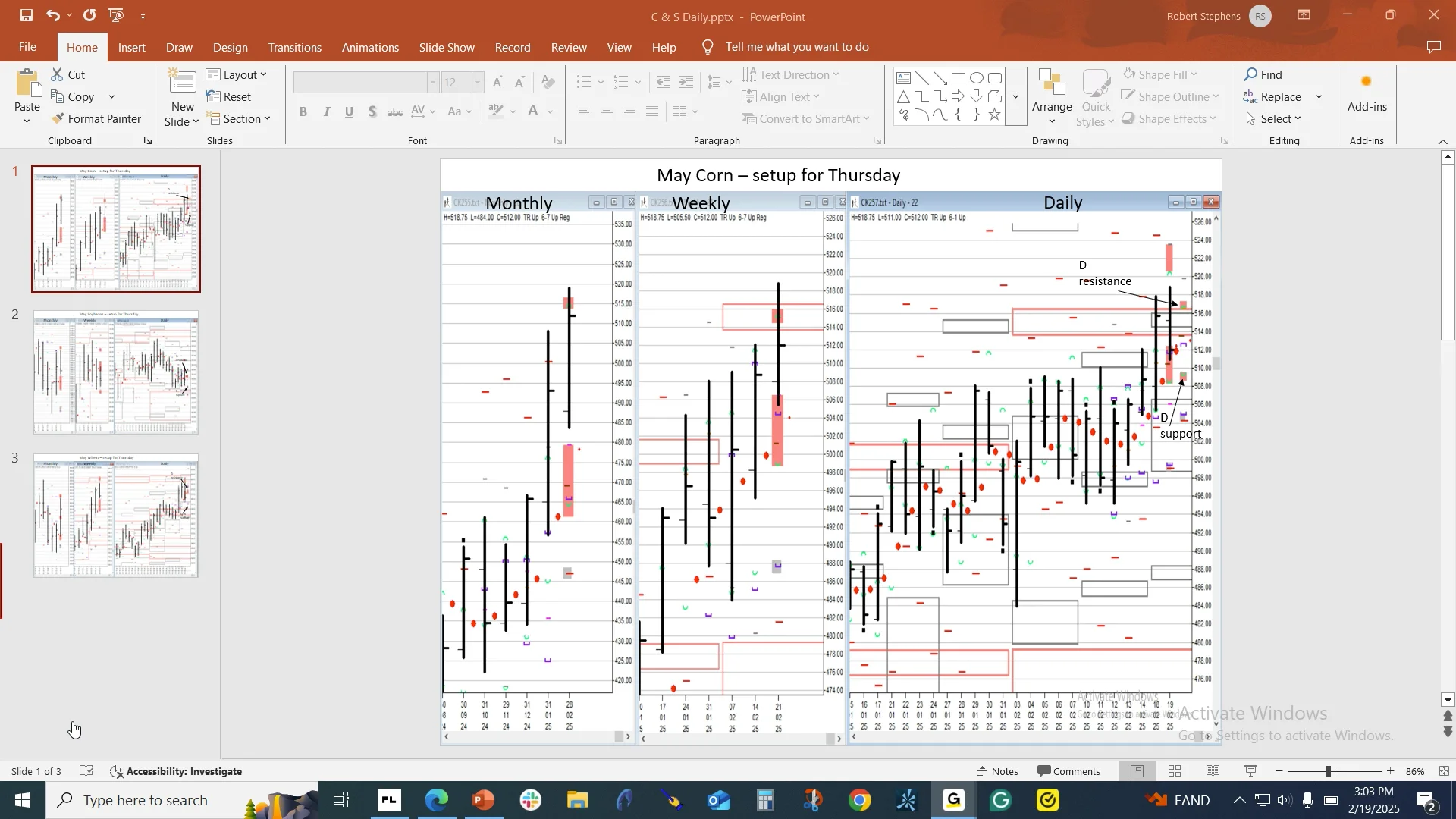The image size is (1456, 819).
Task: Click the Save icon in quick access toolbar
Action: tap(26, 15)
